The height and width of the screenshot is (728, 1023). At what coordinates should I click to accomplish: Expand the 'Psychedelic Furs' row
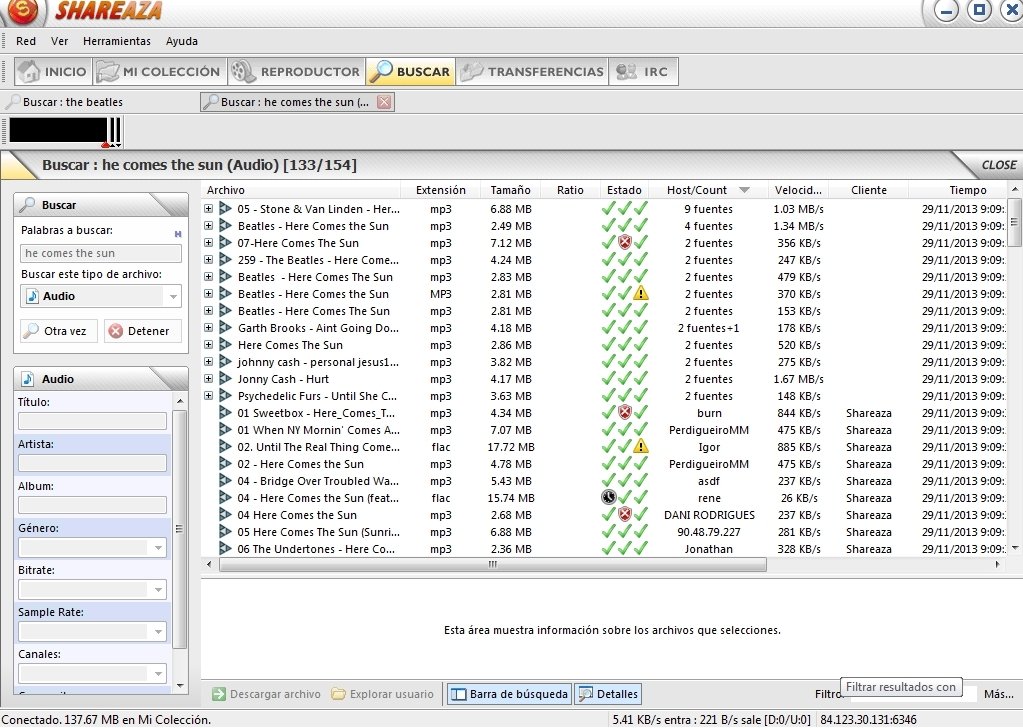pyautogui.click(x=208, y=395)
